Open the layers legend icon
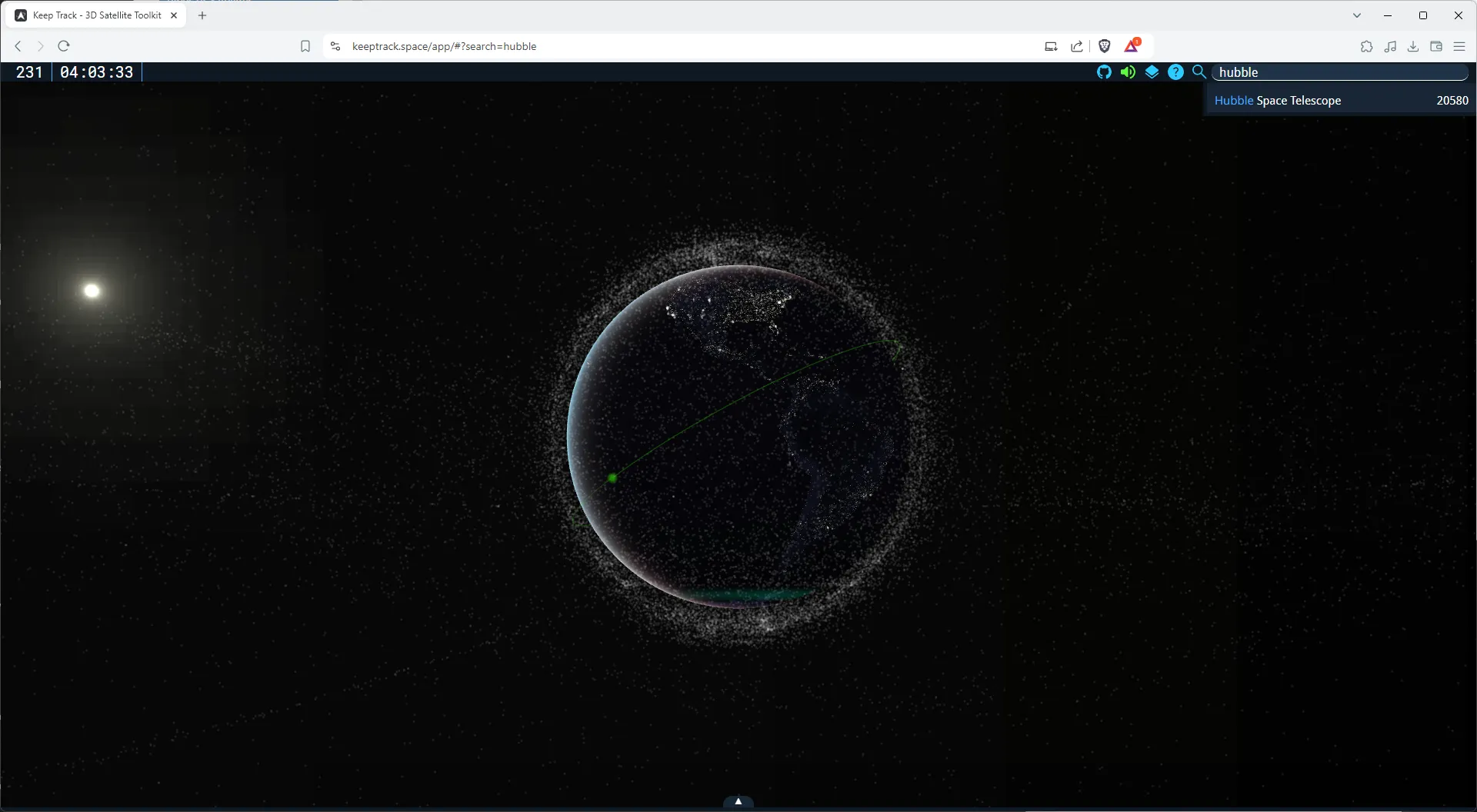 coord(1152,72)
